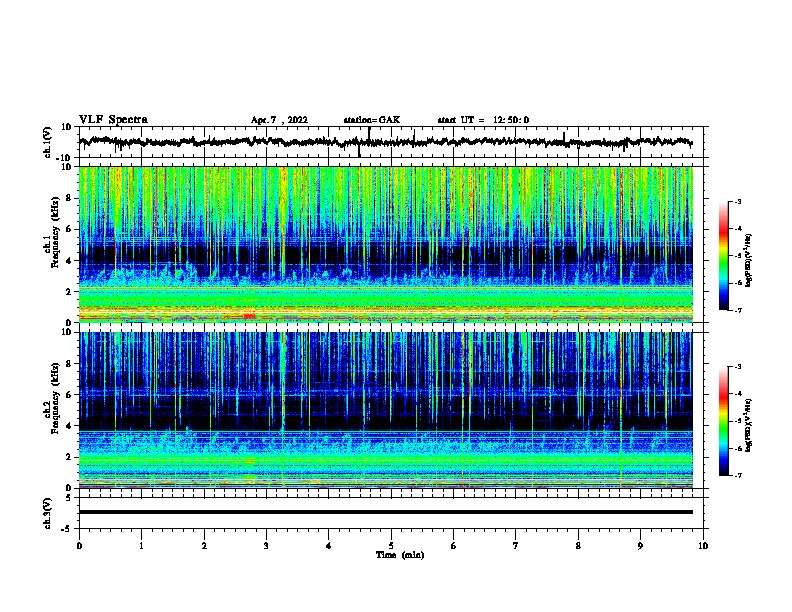Screen dimensions: 792x612
Task: Click the ch.1 color bar log(PSD) label
Action: (x=749, y=260)
